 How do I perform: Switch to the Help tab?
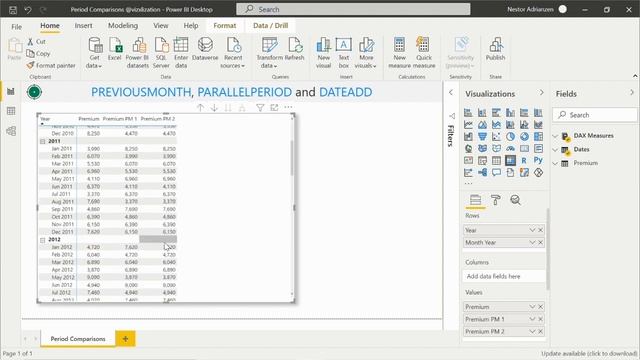pyautogui.click(x=191, y=25)
